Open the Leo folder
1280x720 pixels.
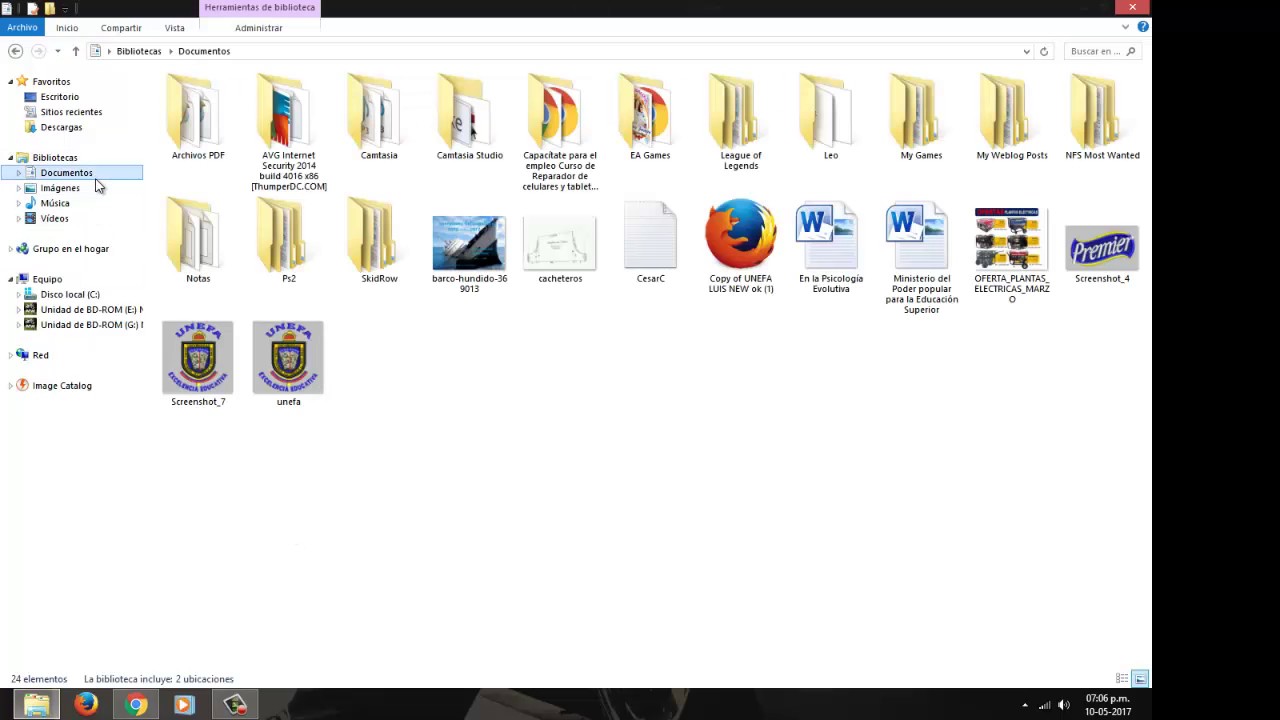[x=831, y=117]
